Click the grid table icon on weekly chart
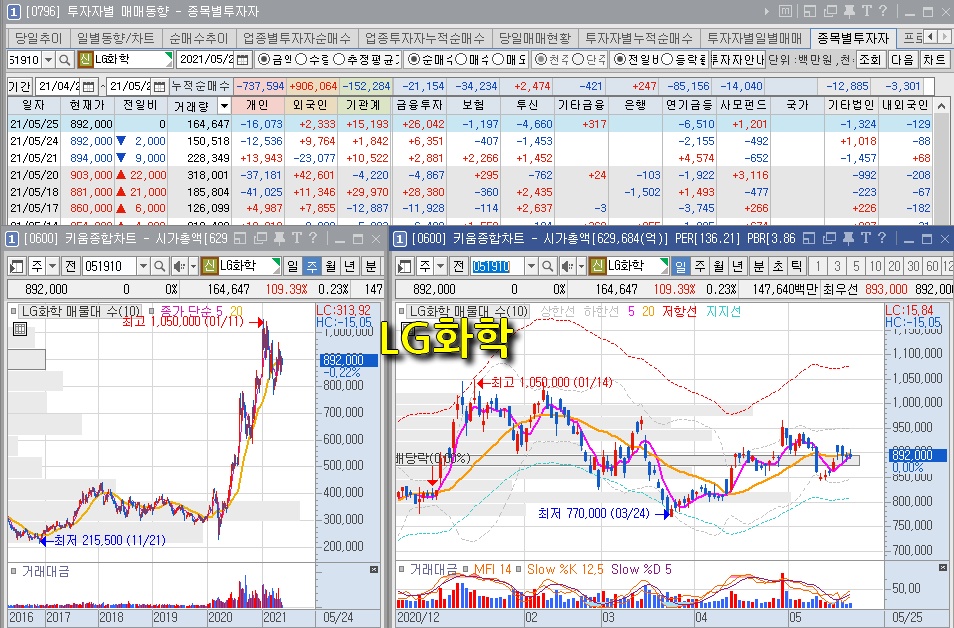 [19, 329]
